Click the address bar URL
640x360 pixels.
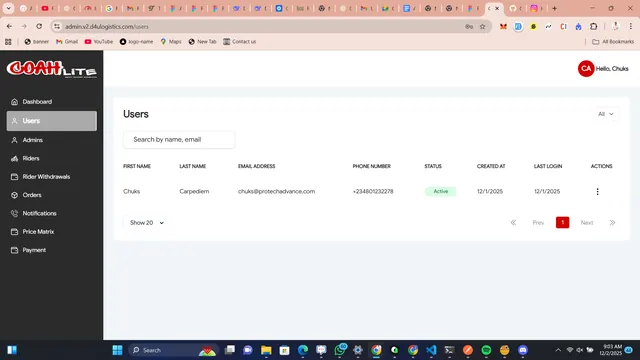pos(107,27)
